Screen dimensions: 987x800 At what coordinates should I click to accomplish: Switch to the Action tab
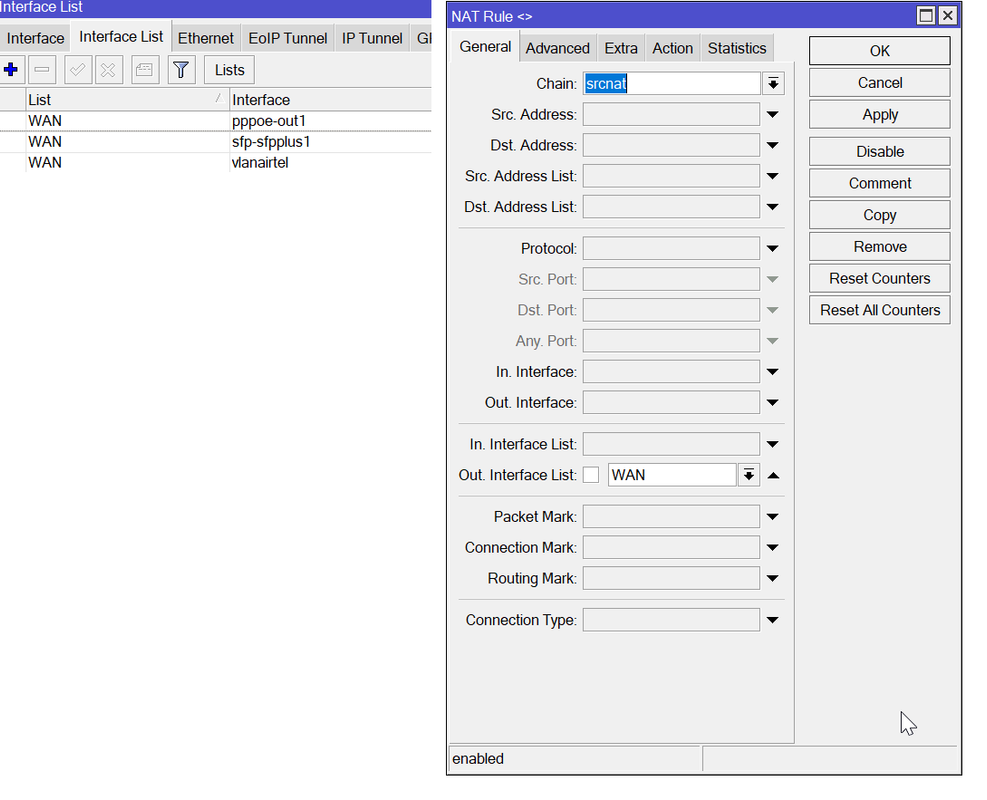pyautogui.click(x=672, y=48)
